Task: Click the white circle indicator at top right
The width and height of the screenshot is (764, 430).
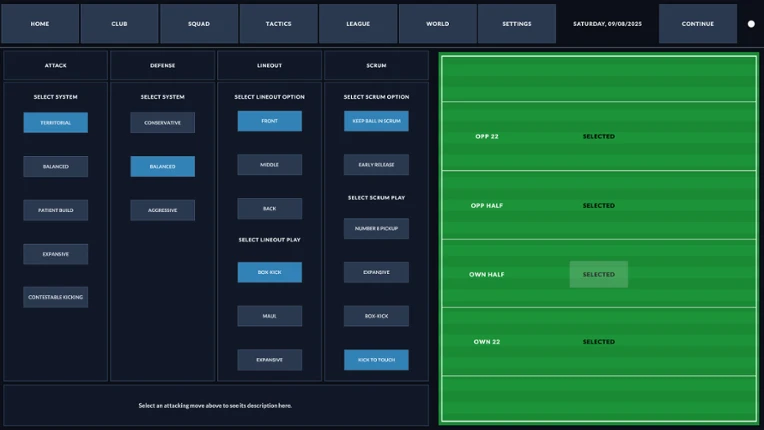Action: coord(751,24)
